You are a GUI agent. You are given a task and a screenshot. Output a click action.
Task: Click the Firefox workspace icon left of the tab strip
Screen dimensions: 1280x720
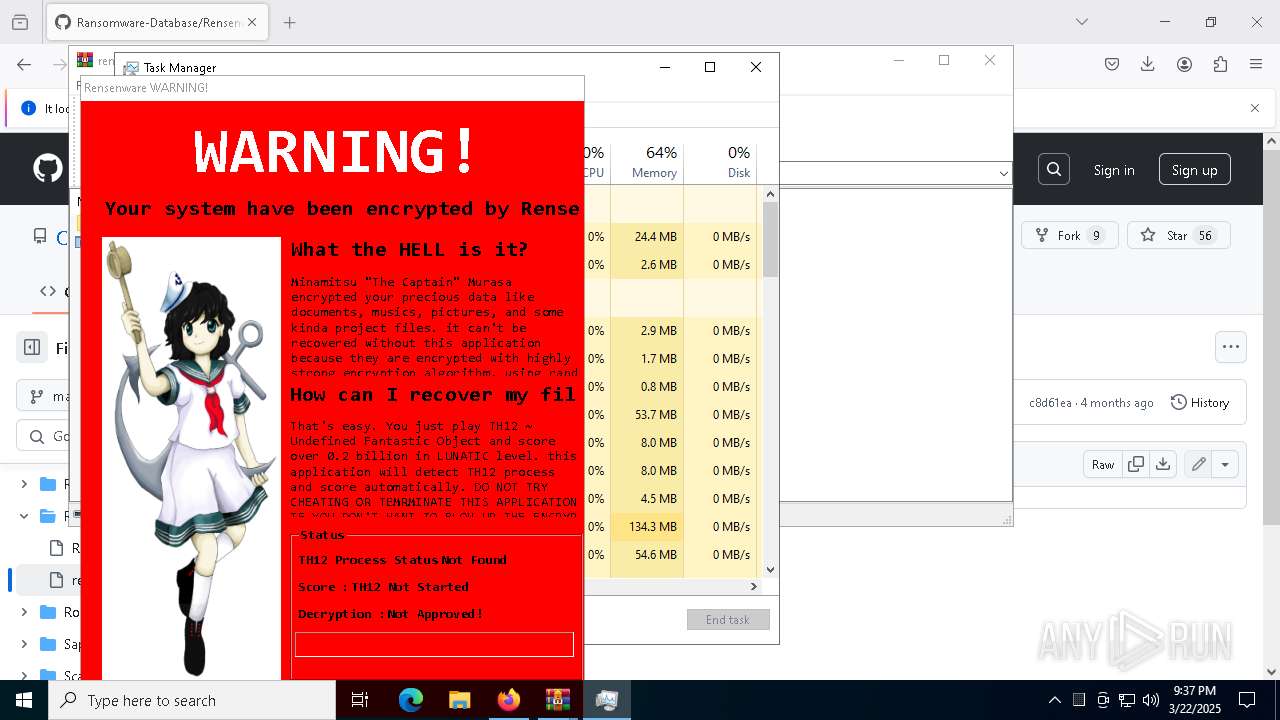(x=20, y=22)
